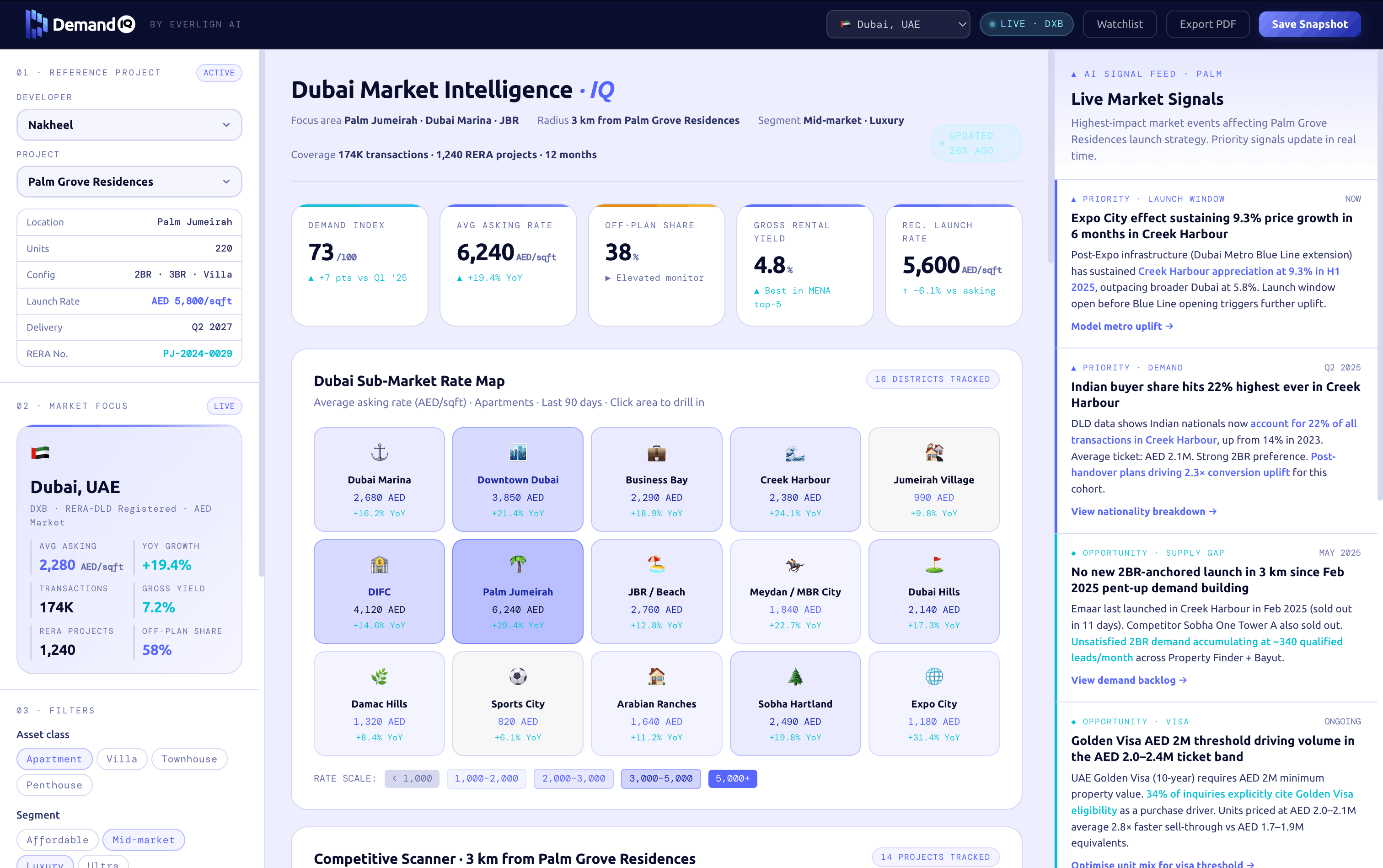Click the globe icon in Expo City card
This screenshot has height=868, width=1383.
pyautogui.click(x=934, y=677)
